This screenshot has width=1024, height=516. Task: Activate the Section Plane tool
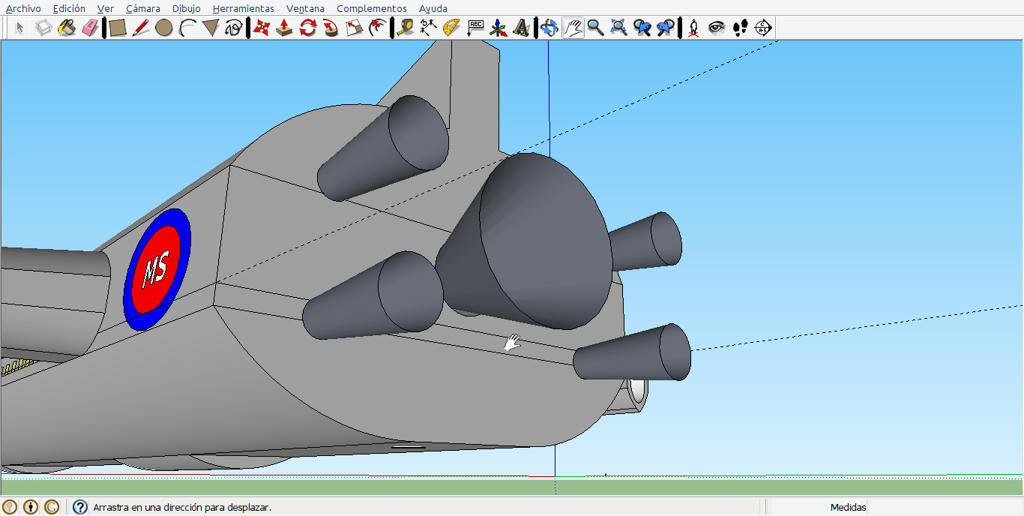click(x=763, y=27)
